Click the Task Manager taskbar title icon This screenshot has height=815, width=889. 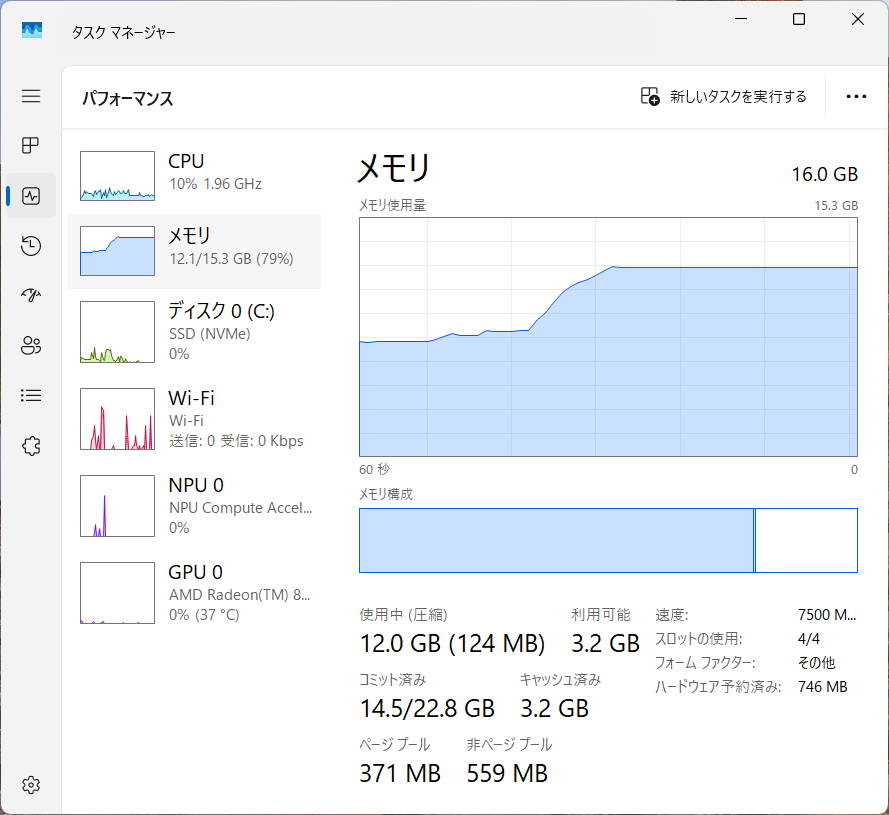pos(33,30)
